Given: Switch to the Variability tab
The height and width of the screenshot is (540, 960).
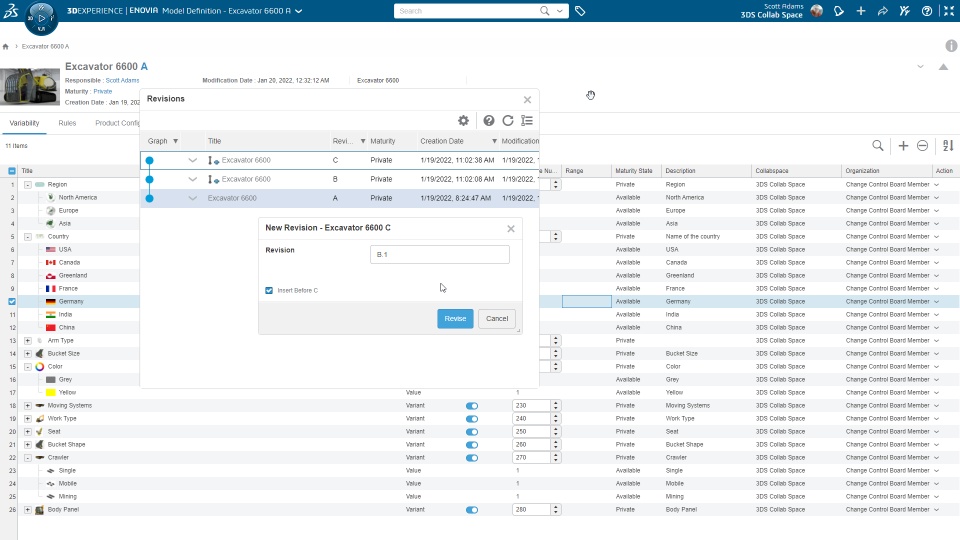Looking at the screenshot, I should click(24, 123).
